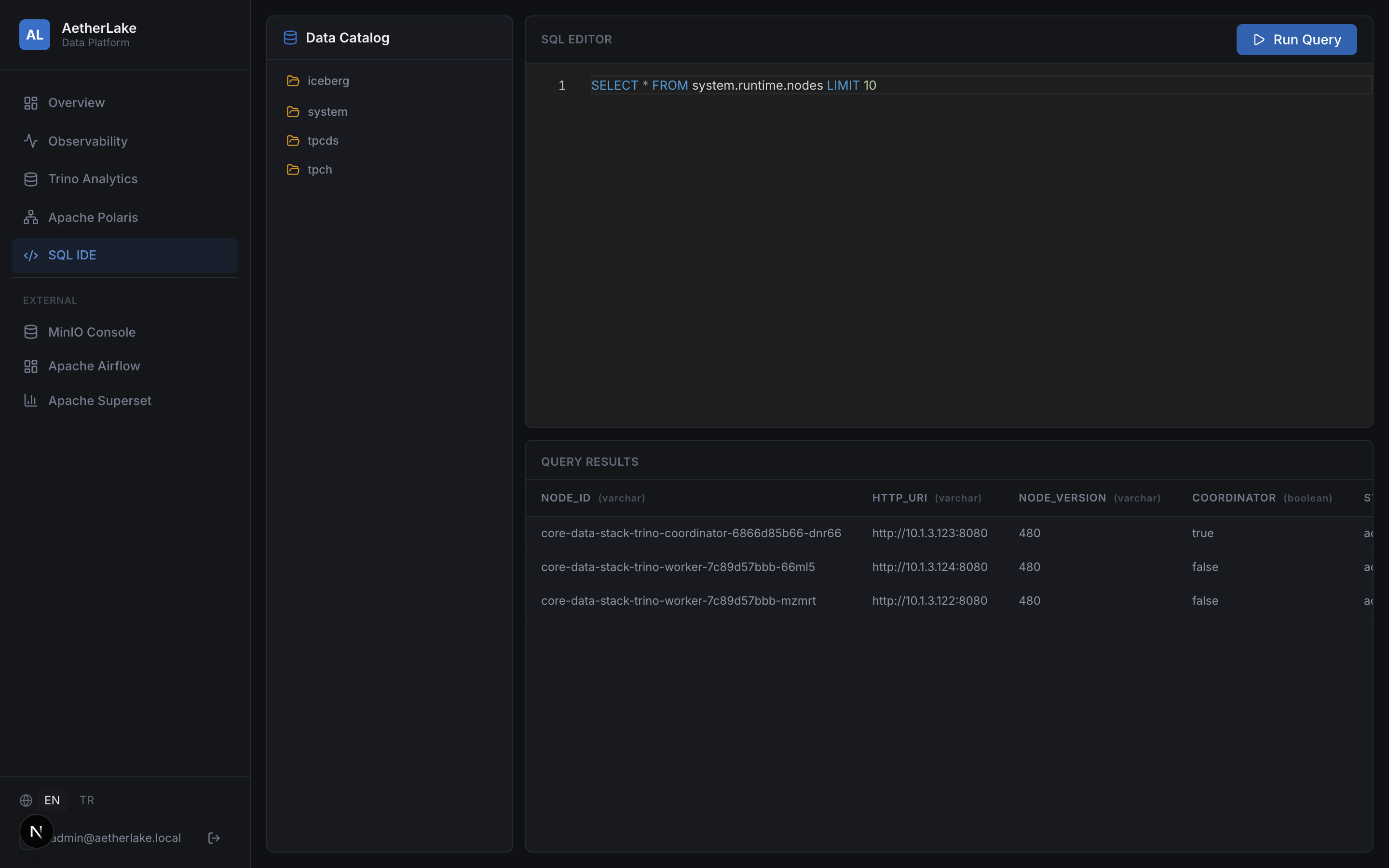Viewport: 1389px width, 868px height.
Task: Open MinIO Console external link
Action: (x=124, y=332)
